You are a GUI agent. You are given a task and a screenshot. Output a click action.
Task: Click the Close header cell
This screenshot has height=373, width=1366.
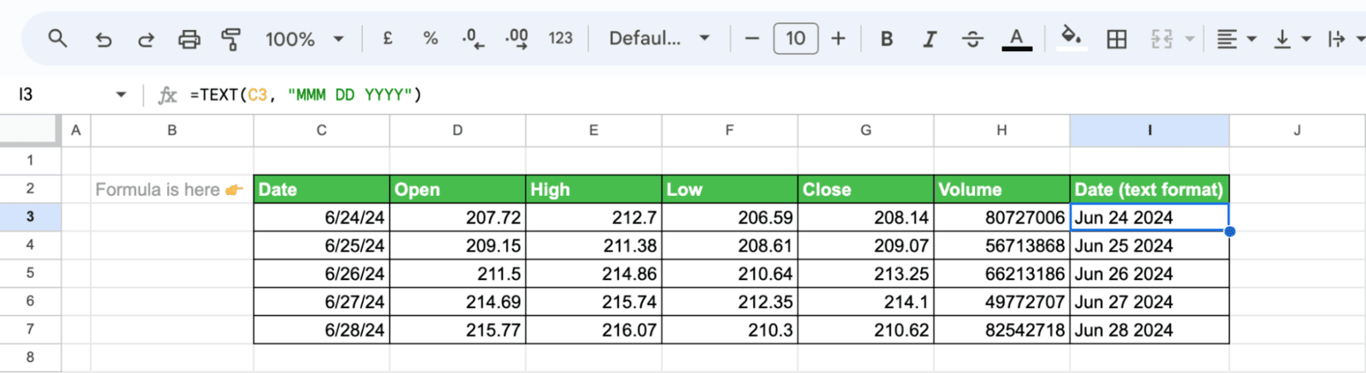866,189
